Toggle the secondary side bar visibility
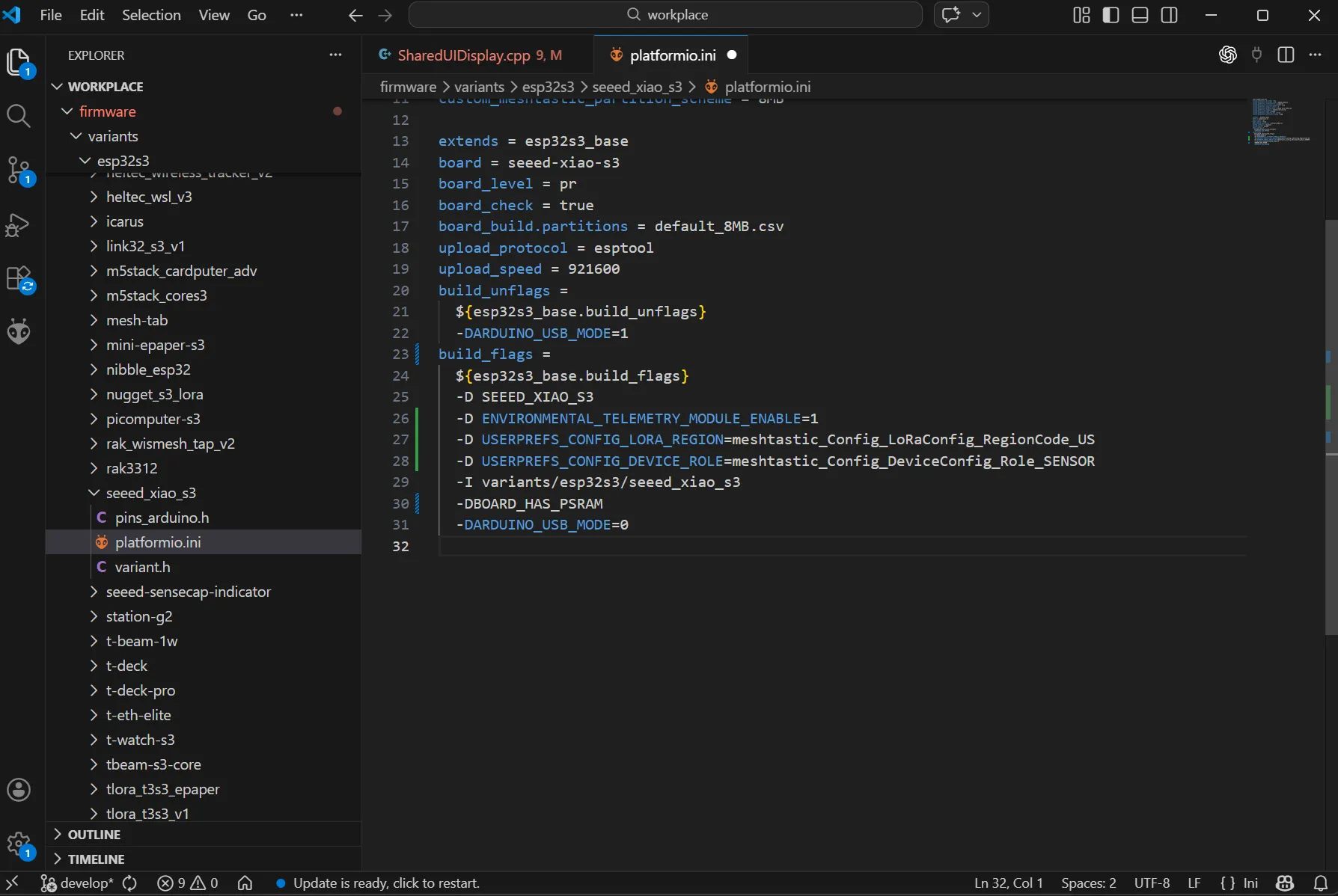 click(x=1169, y=15)
